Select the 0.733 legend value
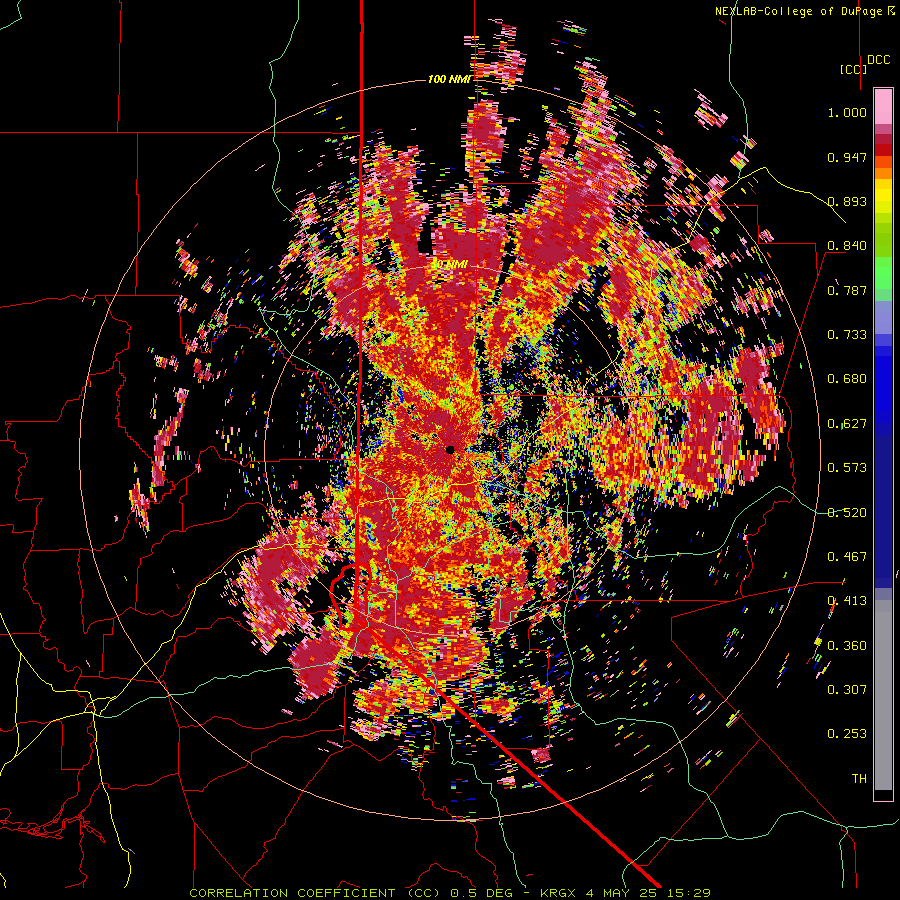 [847, 335]
